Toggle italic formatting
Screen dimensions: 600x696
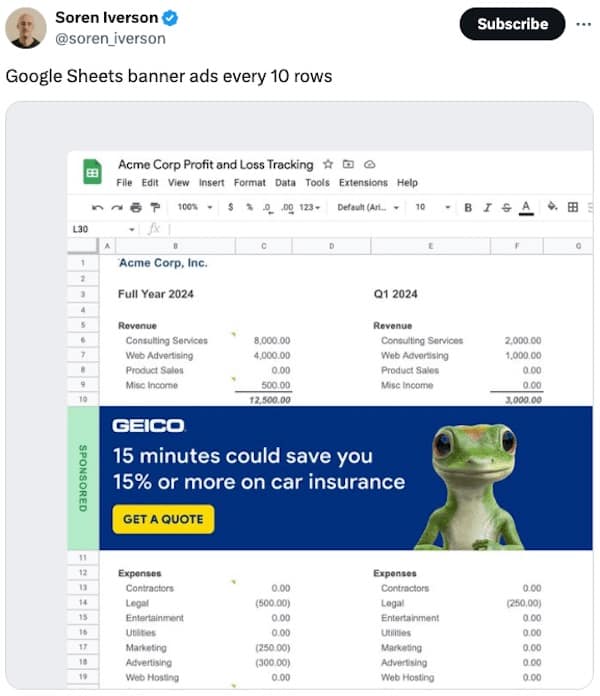(x=487, y=207)
